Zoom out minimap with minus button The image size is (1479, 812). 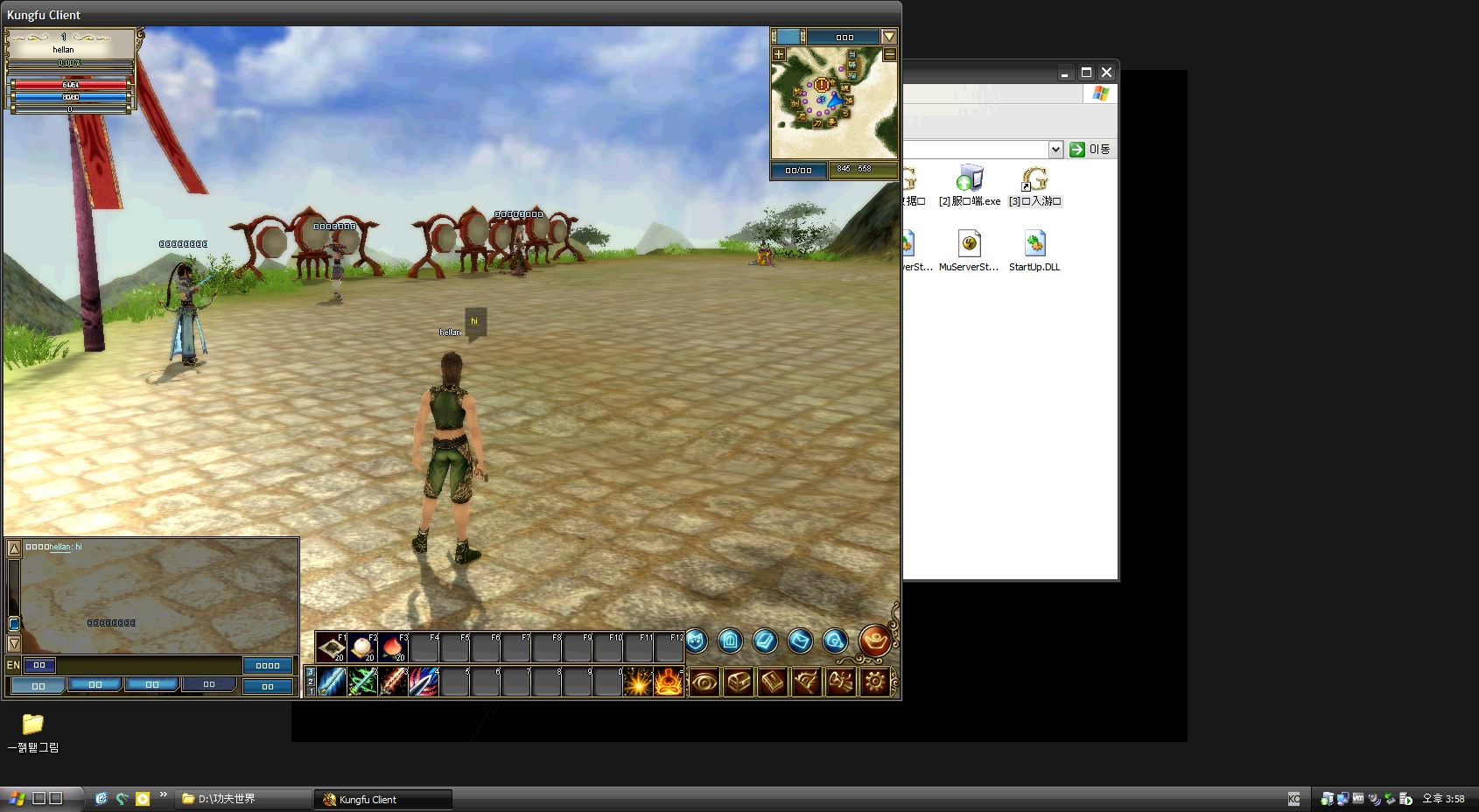889,54
